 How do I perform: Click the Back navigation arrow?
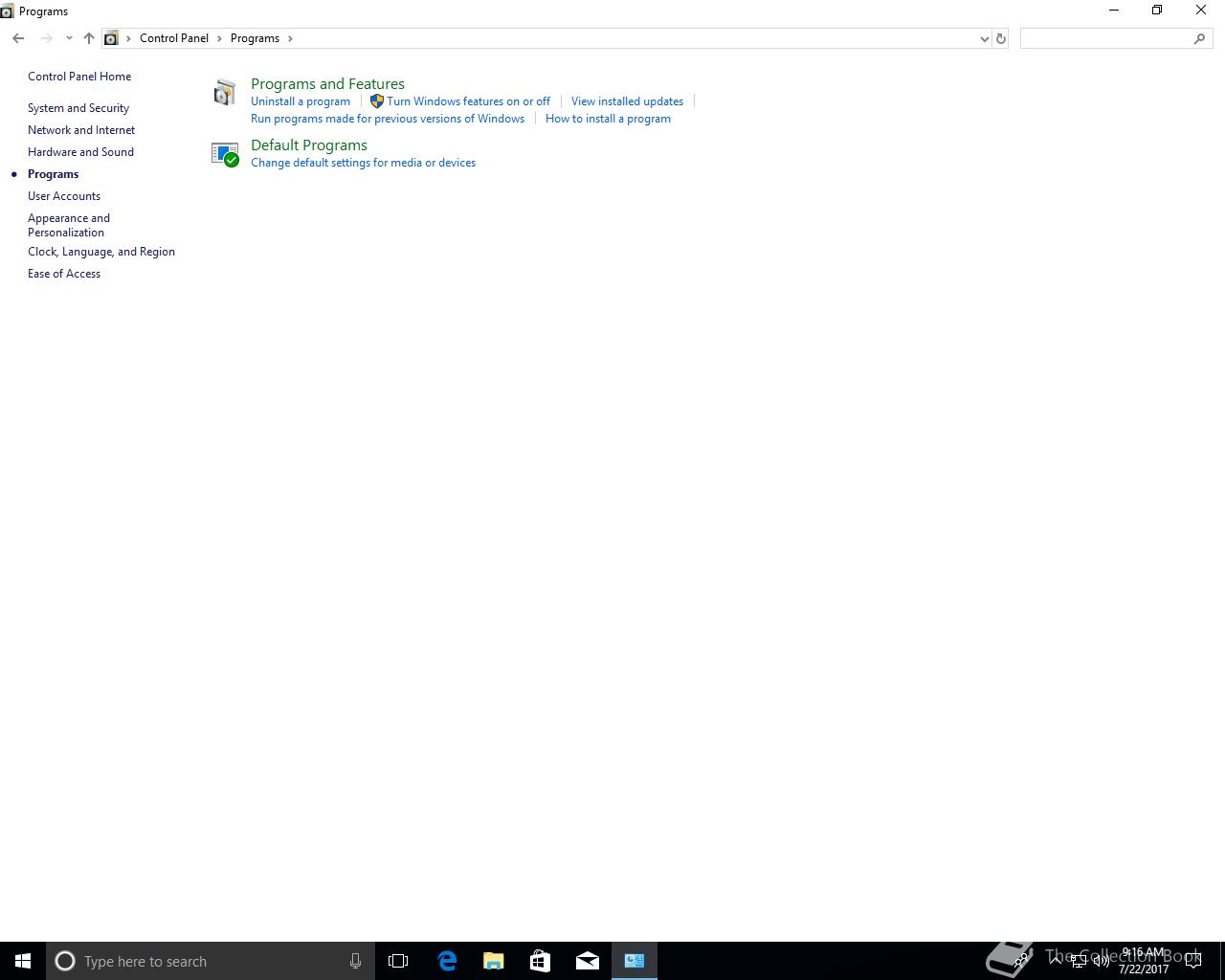[18, 38]
